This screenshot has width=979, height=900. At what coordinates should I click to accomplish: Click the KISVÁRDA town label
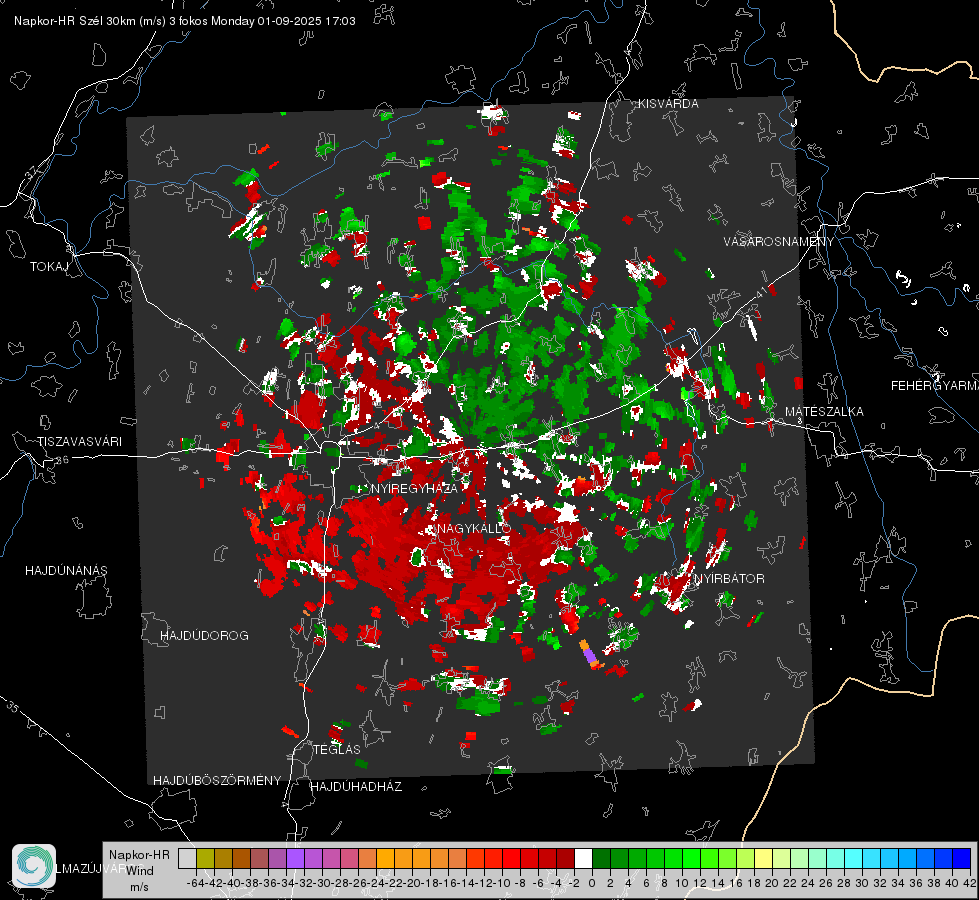[668, 104]
